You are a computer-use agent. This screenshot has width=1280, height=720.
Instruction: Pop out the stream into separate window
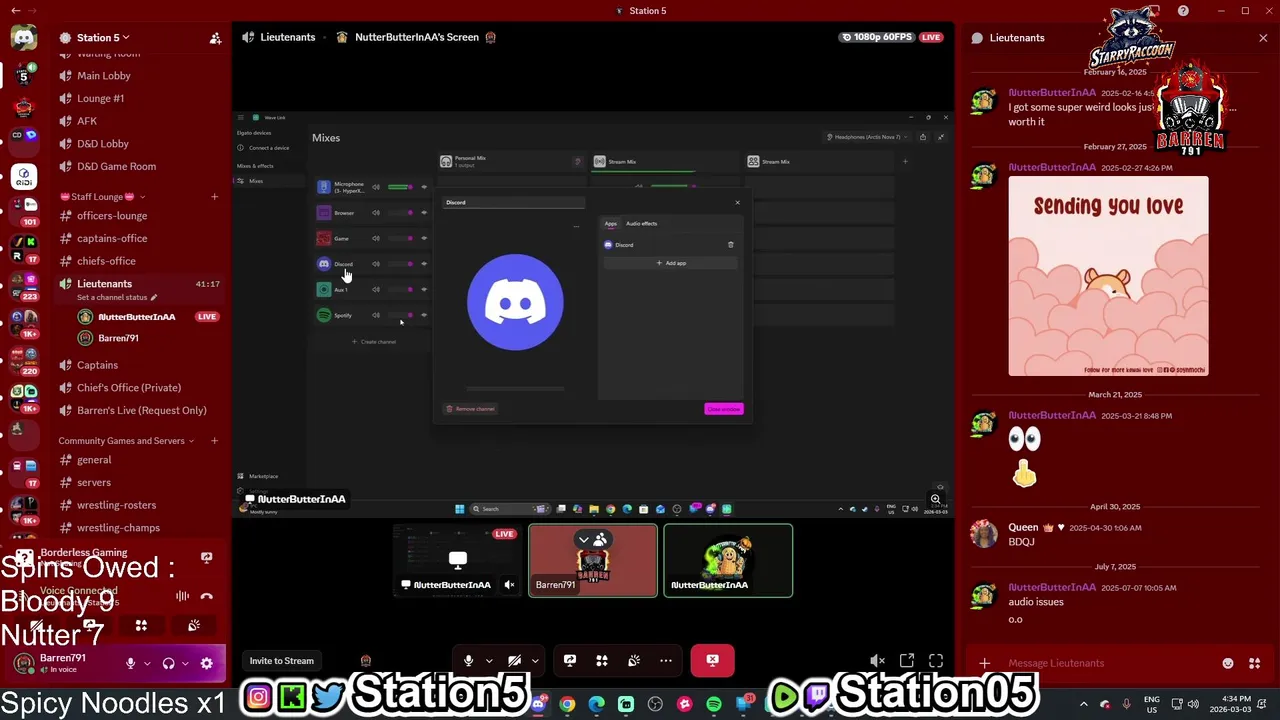[x=906, y=661]
